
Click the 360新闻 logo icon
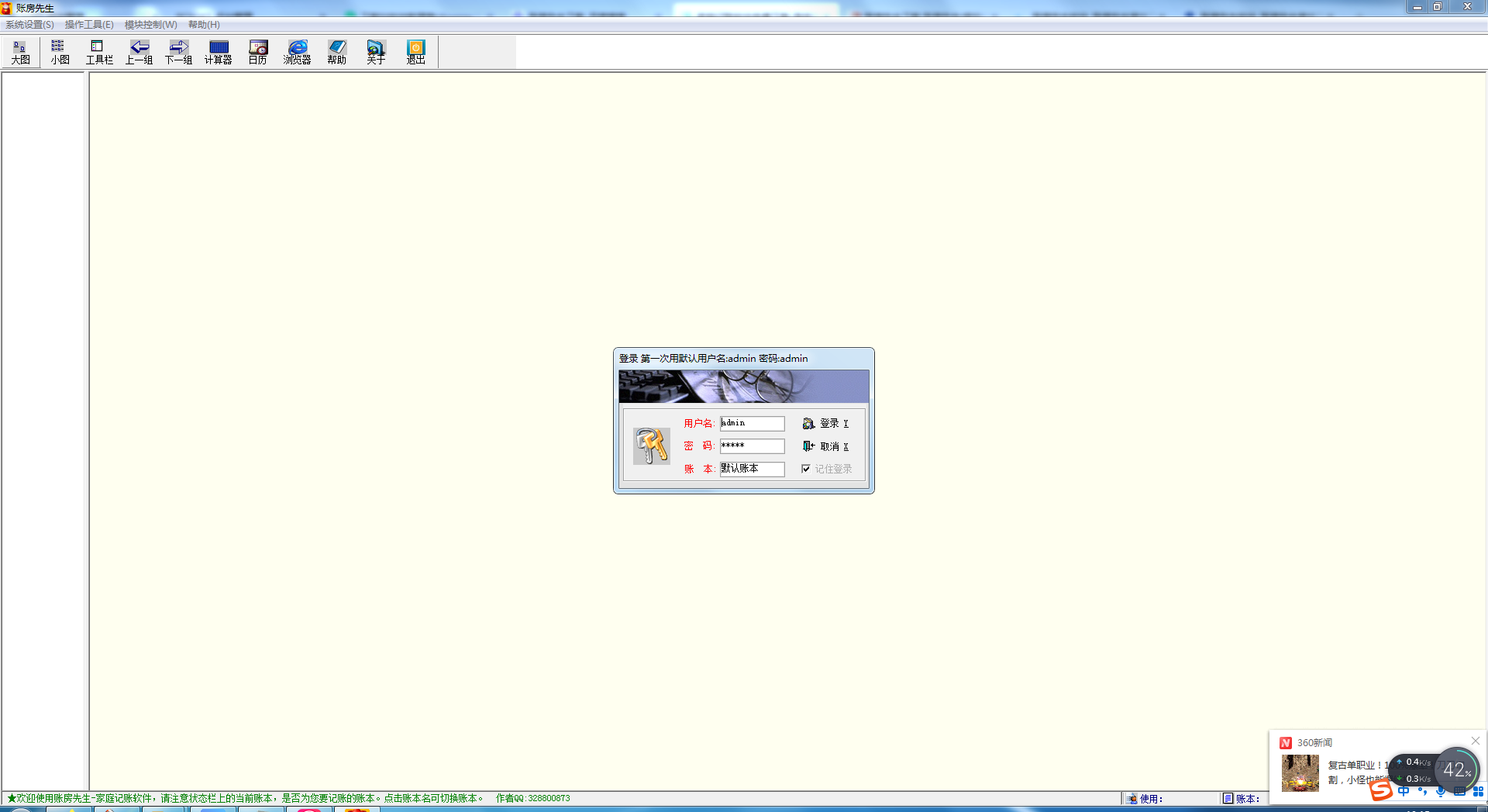[1286, 743]
